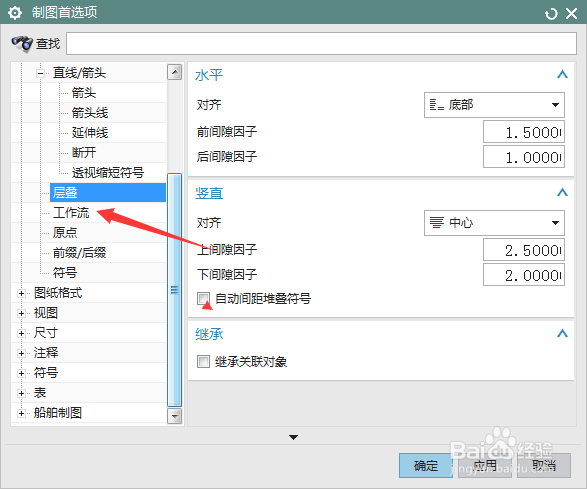Image resolution: width=587 pixels, height=489 pixels.
Task: Click the tree scrollbar up arrow
Action: pos(174,72)
